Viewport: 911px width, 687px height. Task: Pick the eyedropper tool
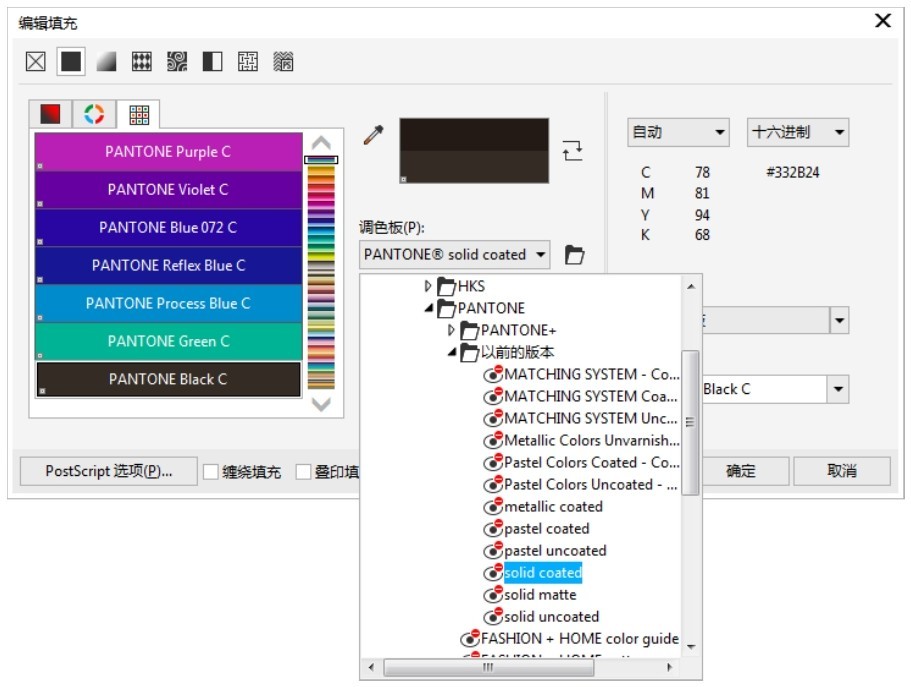374,135
